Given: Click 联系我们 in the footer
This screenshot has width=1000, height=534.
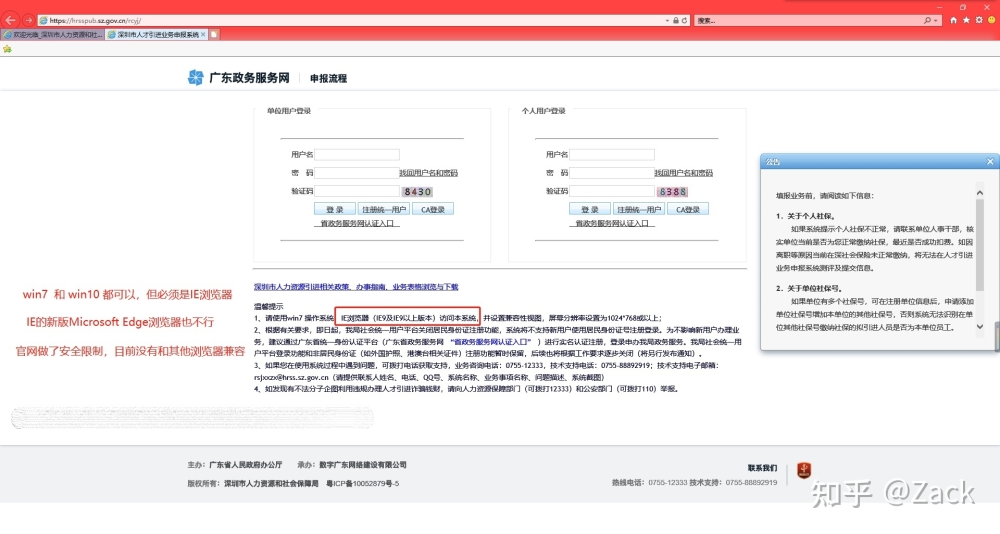Looking at the screenshot, I should click(762, 468).
